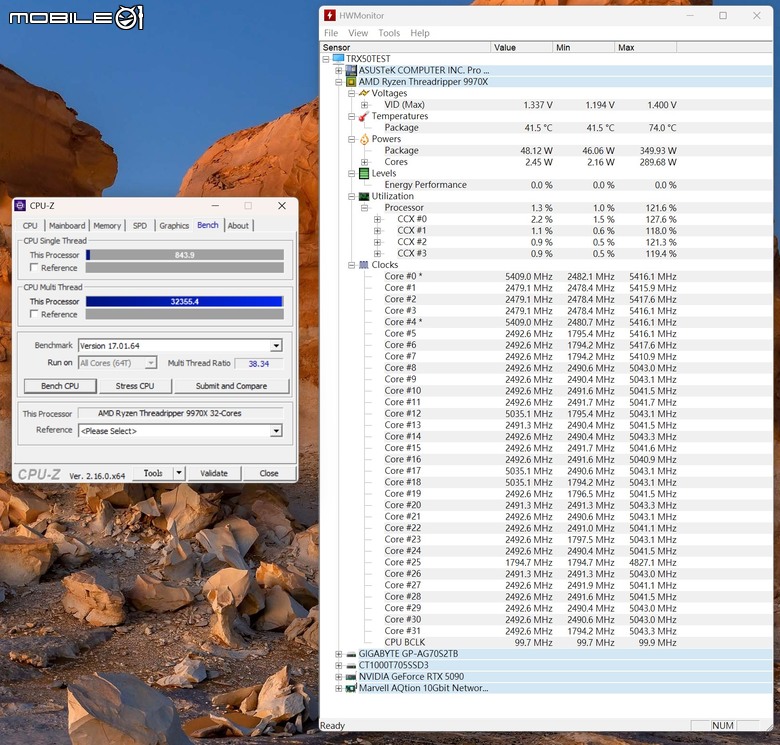
Task: Click the Close button in CPU-Z
Action: click(269, 473)
